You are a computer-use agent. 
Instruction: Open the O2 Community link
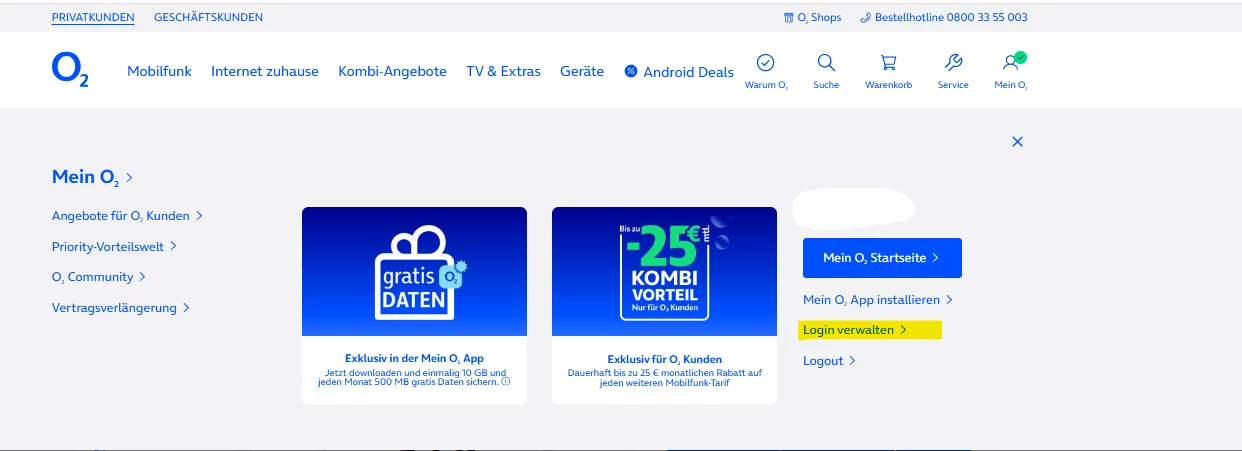(99, 277)
